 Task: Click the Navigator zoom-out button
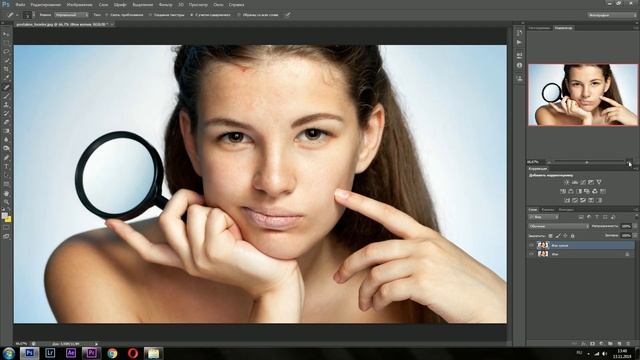point(549,162)
